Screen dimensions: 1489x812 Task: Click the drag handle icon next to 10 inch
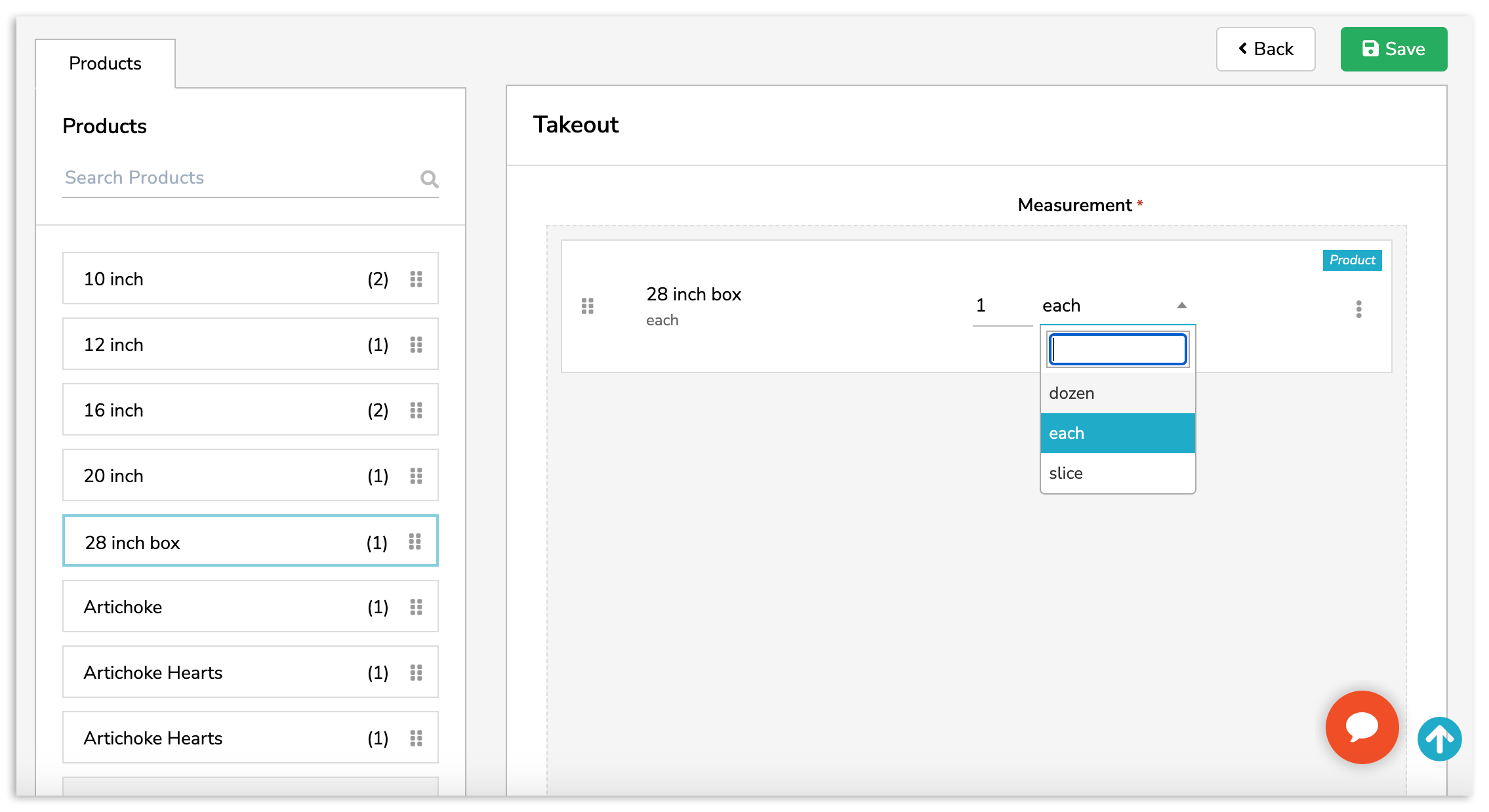418,280
